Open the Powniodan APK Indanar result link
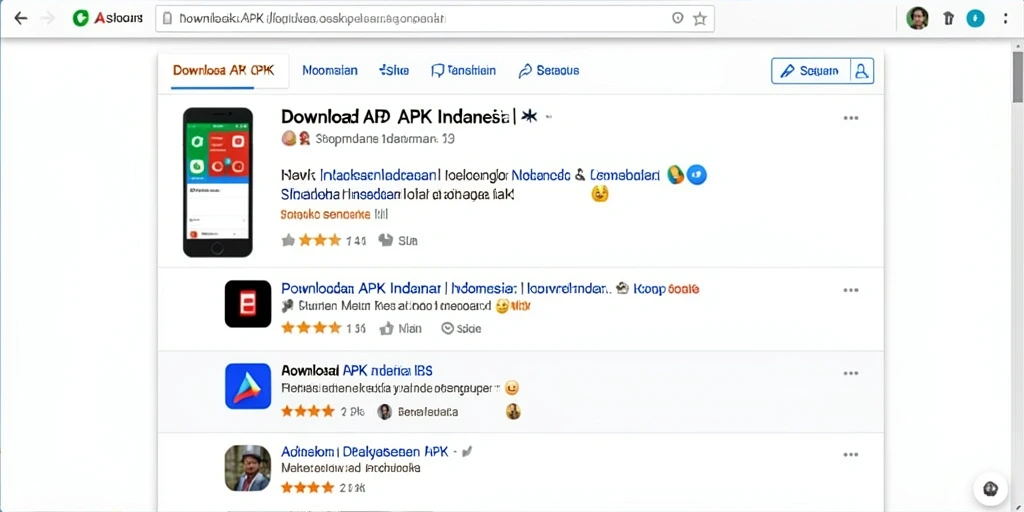The height and width of the screenshot is (512, 1024). pyautogui.click(x=445, y=288)
